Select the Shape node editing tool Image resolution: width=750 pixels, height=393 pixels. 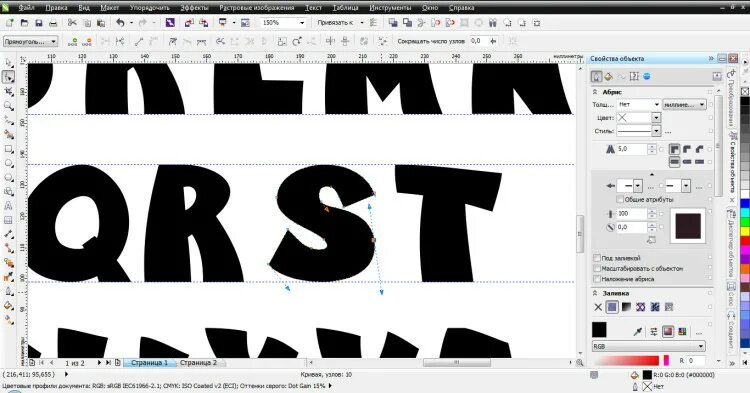pyautogui.click(x=9, y=77)
